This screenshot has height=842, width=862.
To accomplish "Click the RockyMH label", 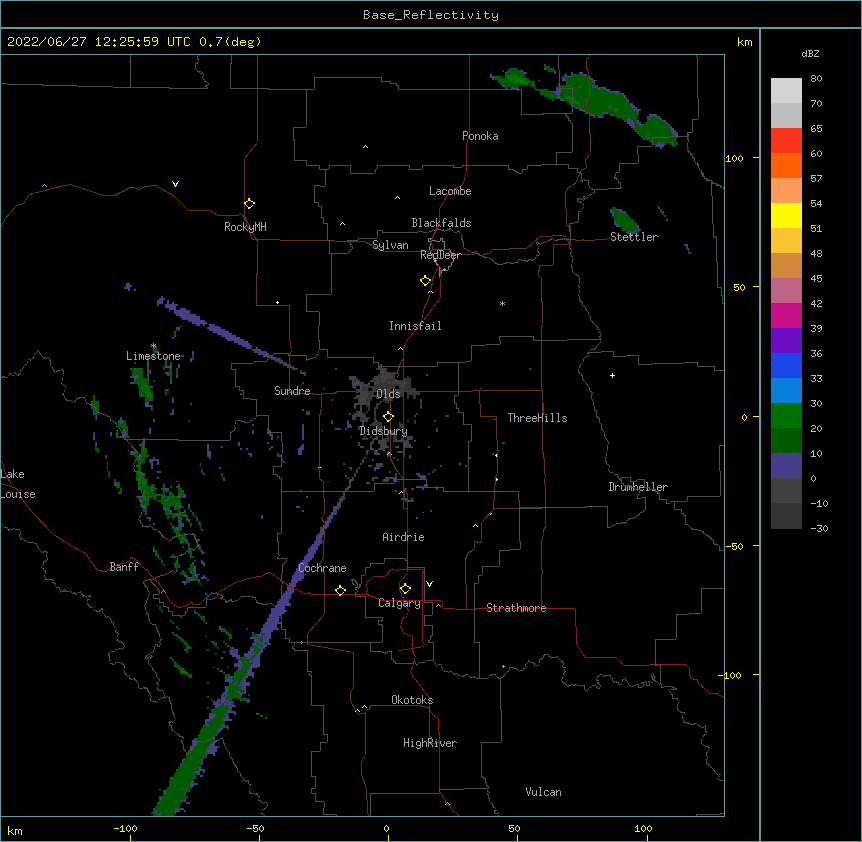I will click(245, 227).
